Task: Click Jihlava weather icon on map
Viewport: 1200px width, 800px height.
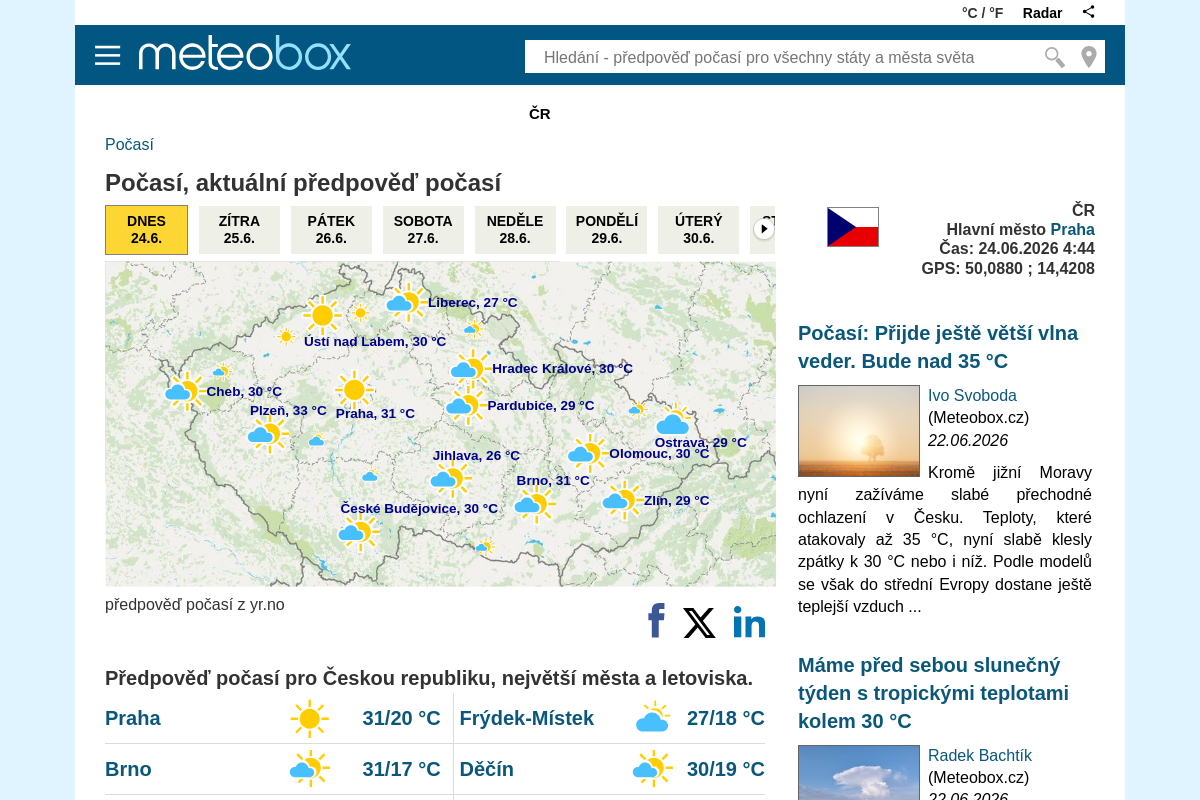Action: click(450, 479)
